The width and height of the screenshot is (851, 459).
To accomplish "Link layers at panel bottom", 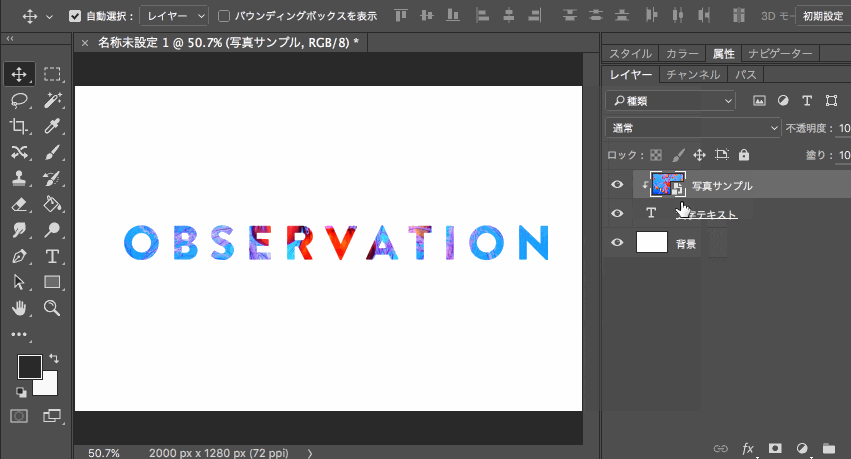I will 721,448.
